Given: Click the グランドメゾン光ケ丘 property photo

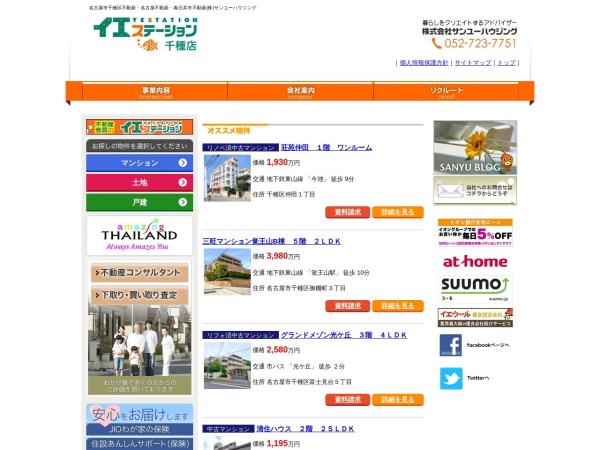Looking at the screenshot, I should (x=227, y=365).
